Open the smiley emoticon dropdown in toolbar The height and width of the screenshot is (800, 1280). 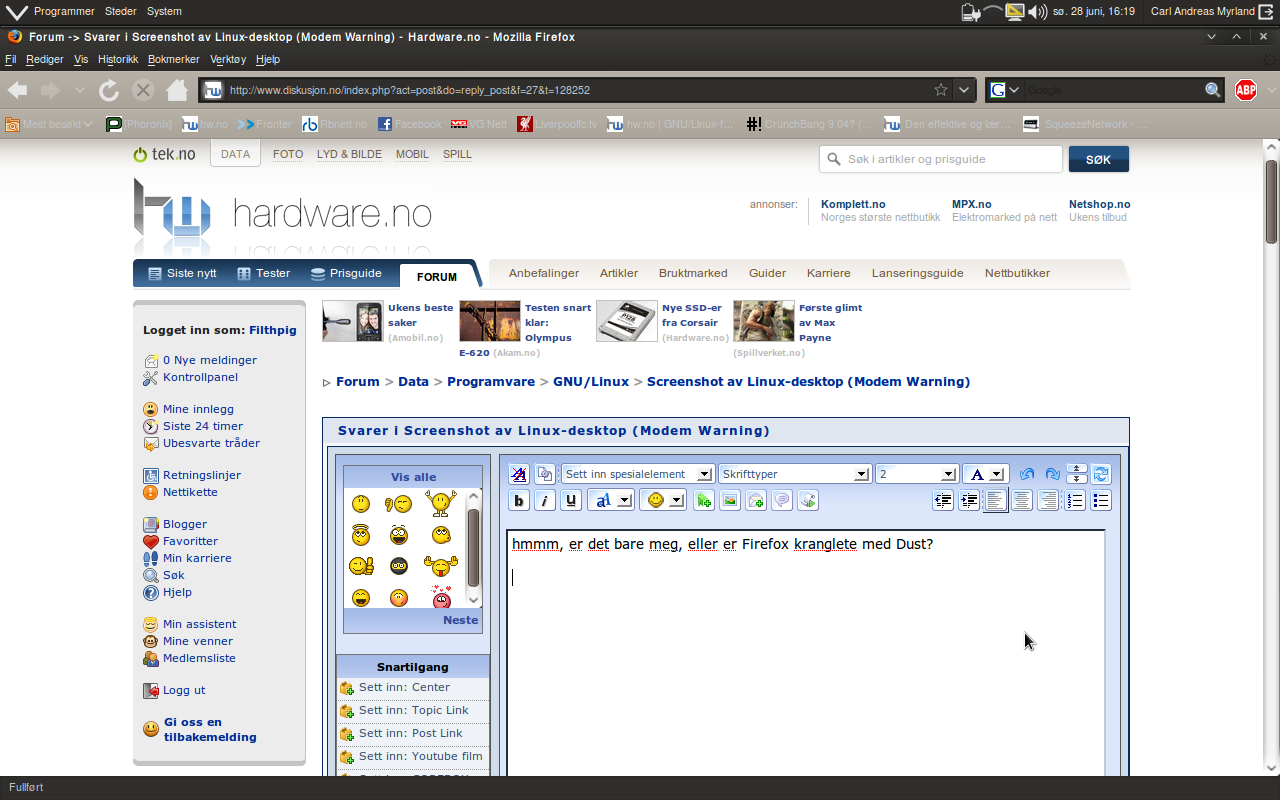(x=663, y=501)
